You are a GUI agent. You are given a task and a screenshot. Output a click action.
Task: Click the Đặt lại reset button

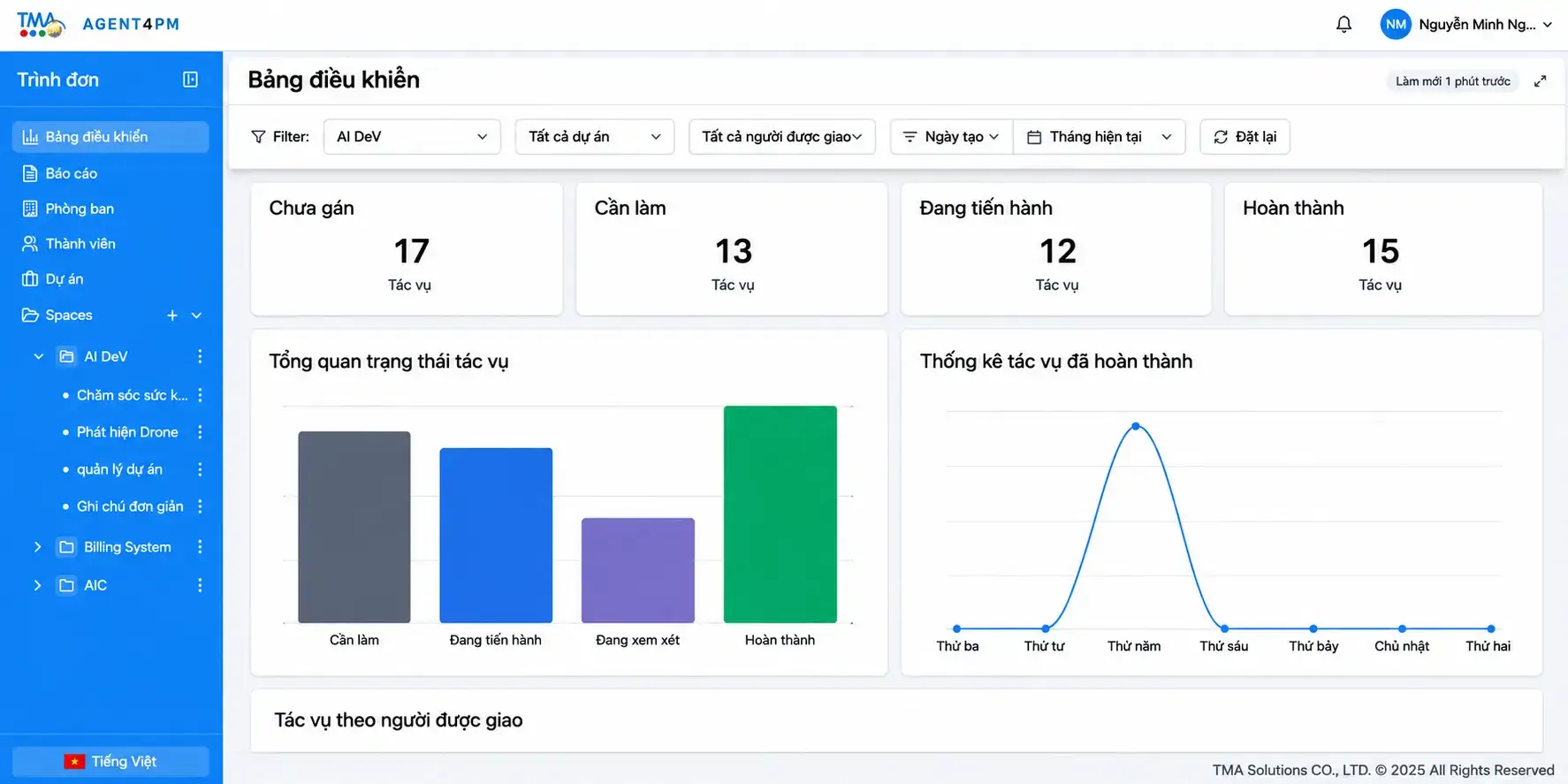(1245, 137)
